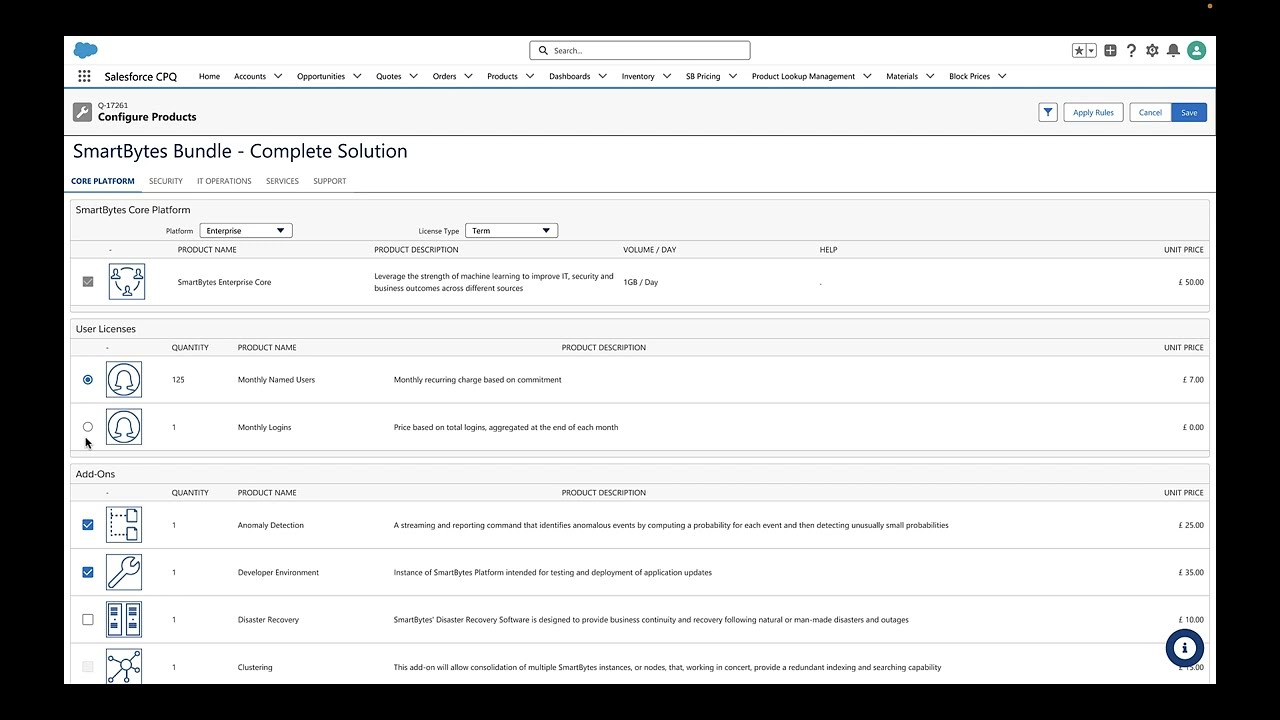
Task: Open the Setup gear icon
Action: click(x=1152, y=50)
